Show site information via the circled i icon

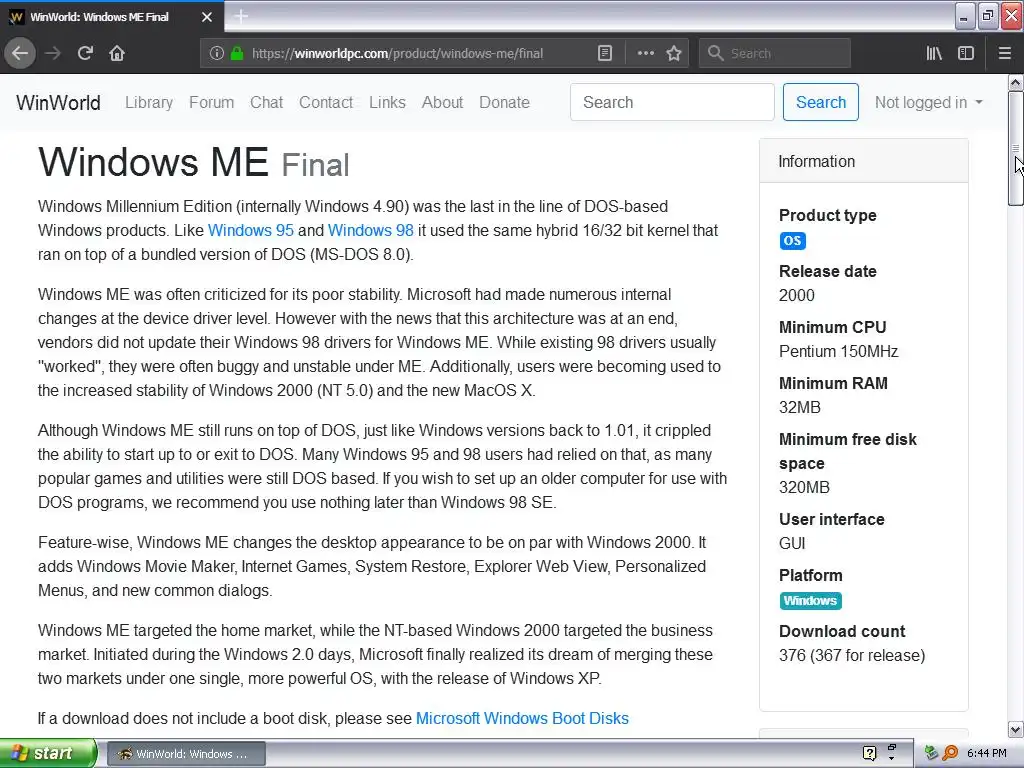[217, 54]
